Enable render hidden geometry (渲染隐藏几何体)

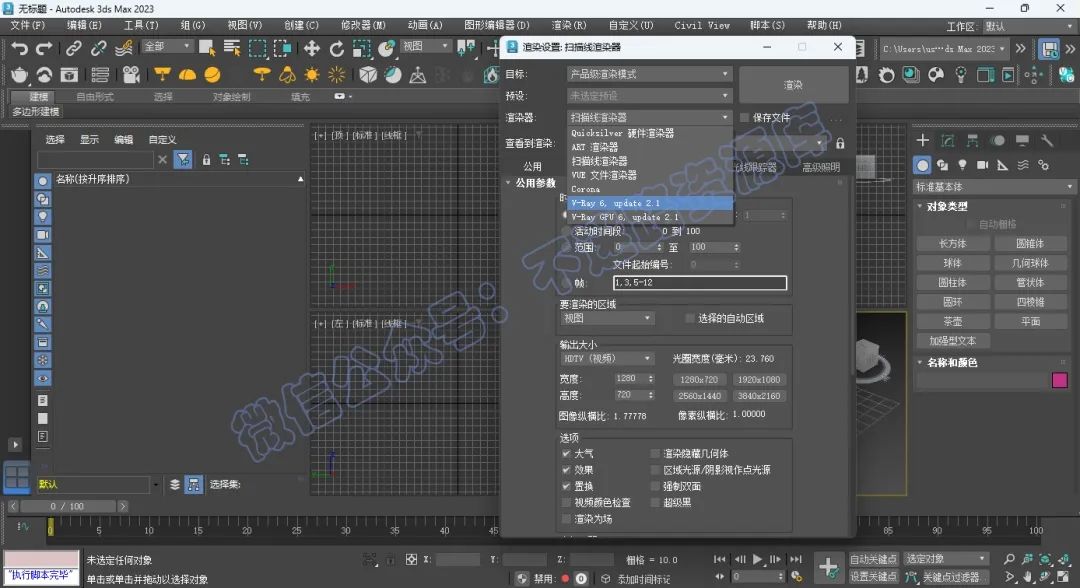click(x=655, y=454)
